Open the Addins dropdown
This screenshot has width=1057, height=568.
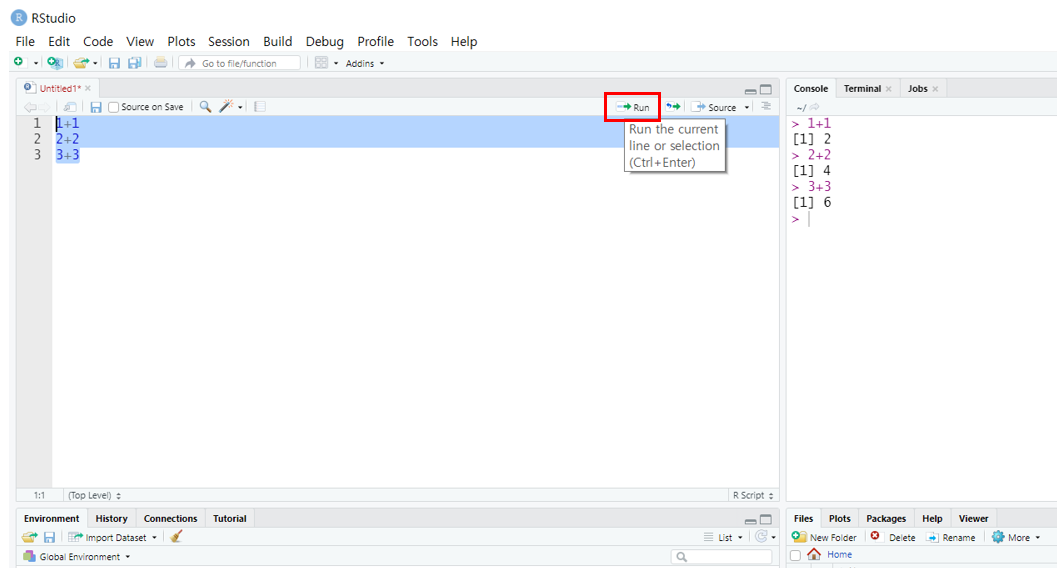[x=365, y=63]
